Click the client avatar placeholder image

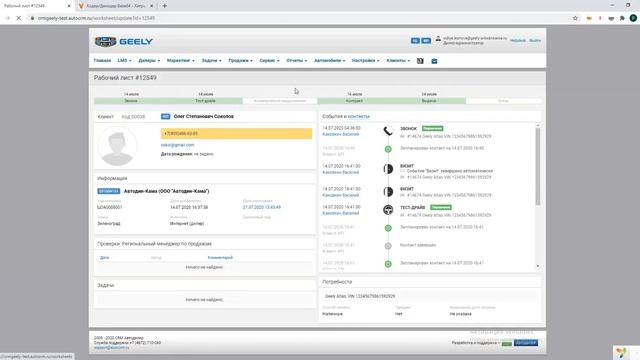(x=117, y=146)
